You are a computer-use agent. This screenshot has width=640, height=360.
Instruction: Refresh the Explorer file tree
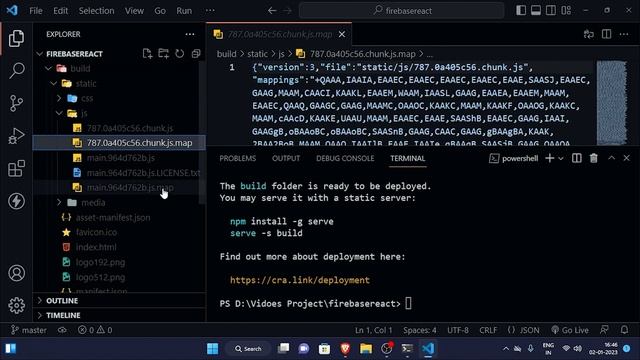180,53
